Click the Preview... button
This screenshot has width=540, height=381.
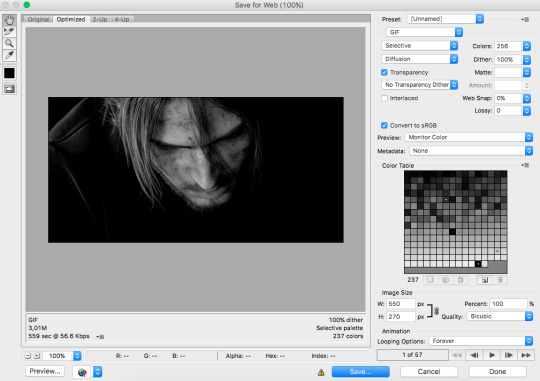click(x=45, y=371)
